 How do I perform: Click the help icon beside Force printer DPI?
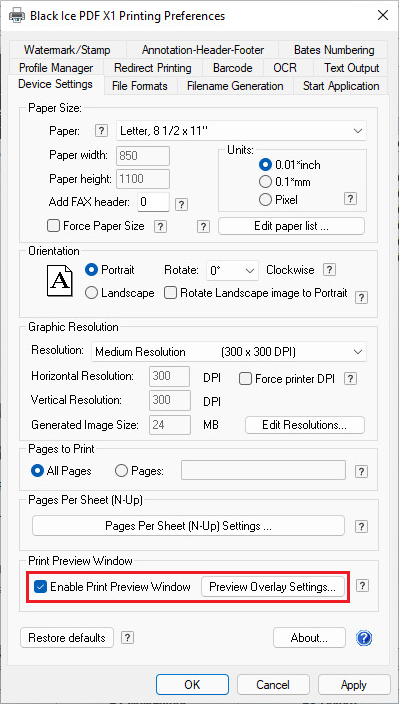click(351, 379)
